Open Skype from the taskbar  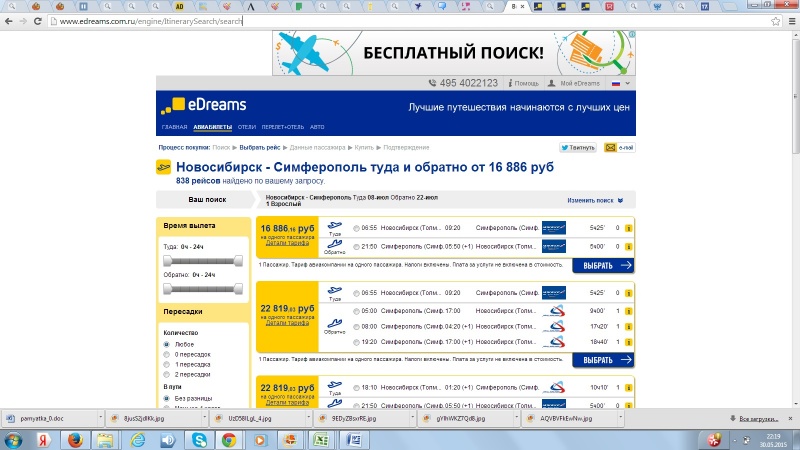[x=201, y=439]
